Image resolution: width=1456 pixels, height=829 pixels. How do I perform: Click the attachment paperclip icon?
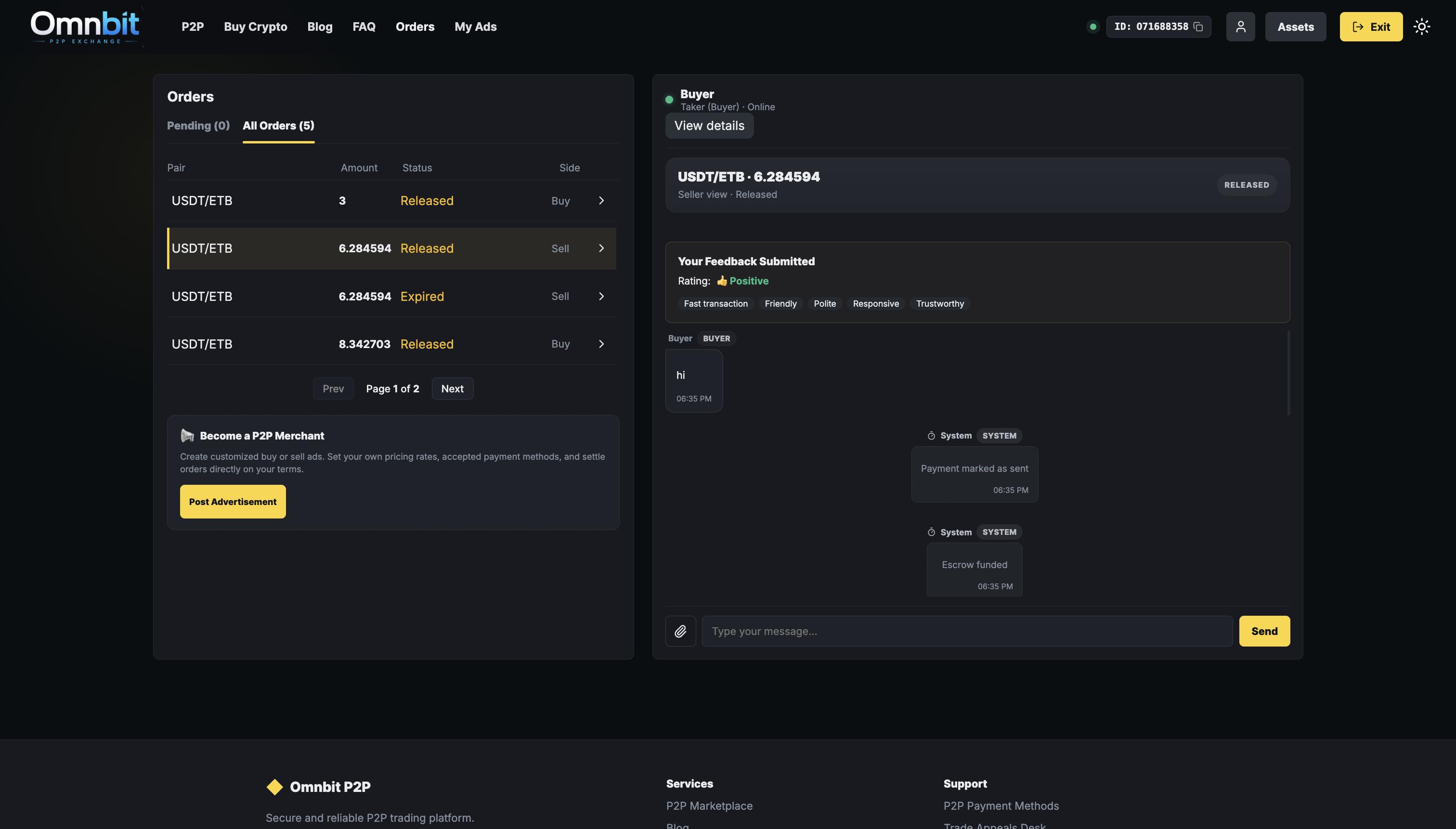680,631
